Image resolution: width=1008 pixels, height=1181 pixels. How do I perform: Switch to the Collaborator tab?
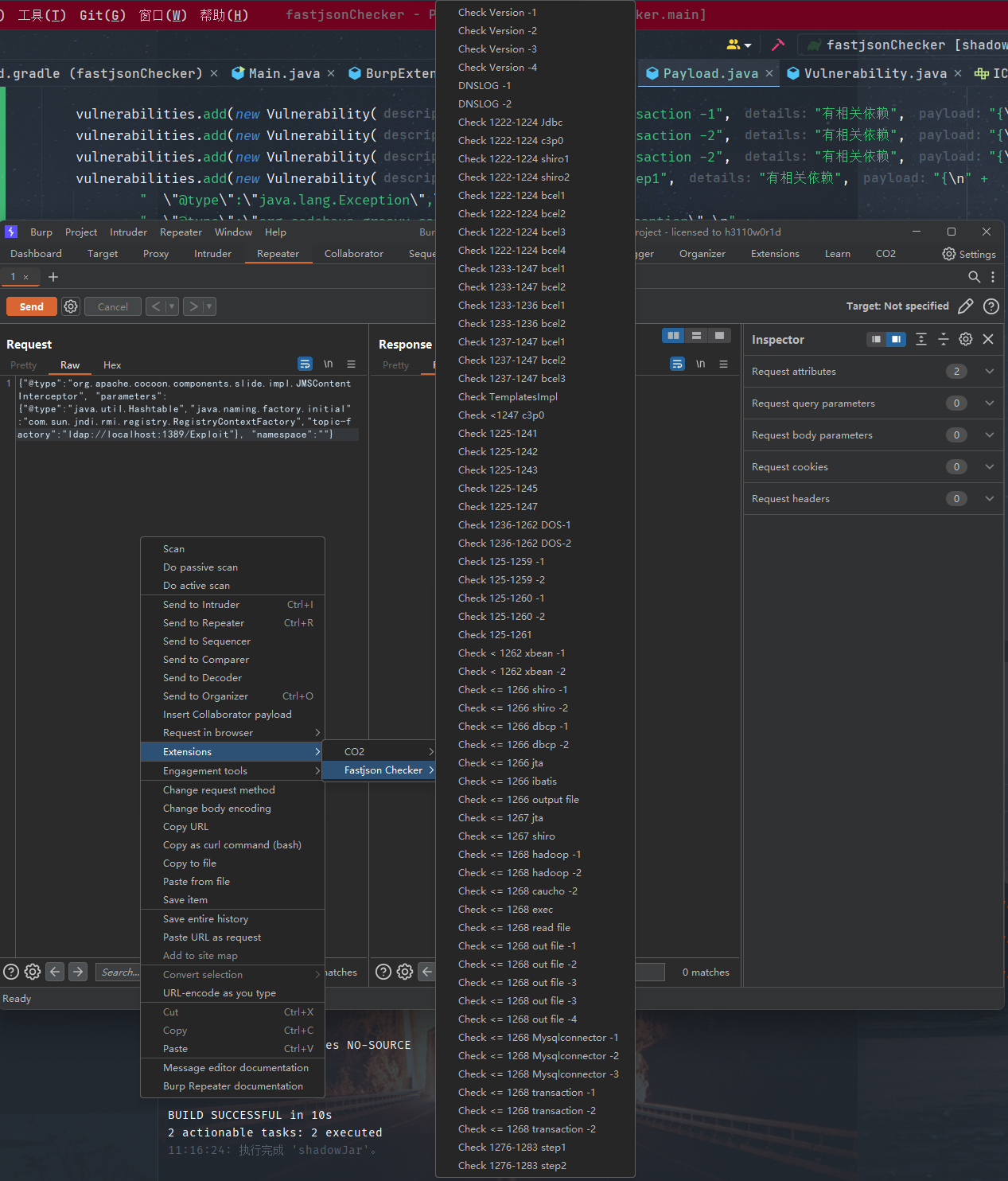point(353,254)
